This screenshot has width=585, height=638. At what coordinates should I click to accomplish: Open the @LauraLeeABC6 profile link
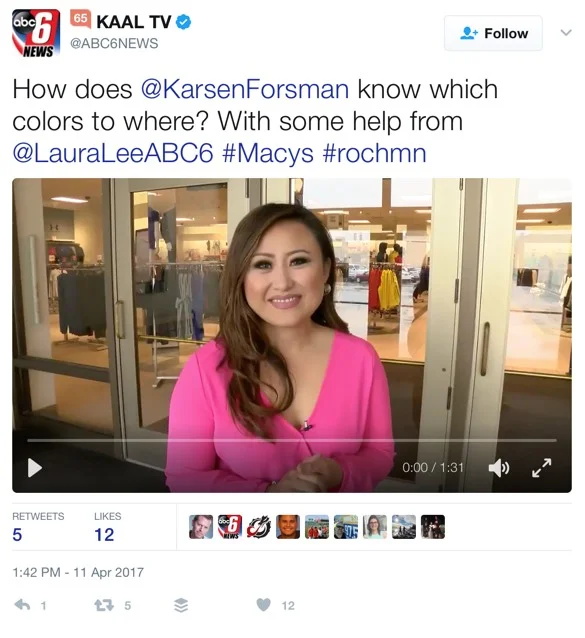click(x=113, y=153)
